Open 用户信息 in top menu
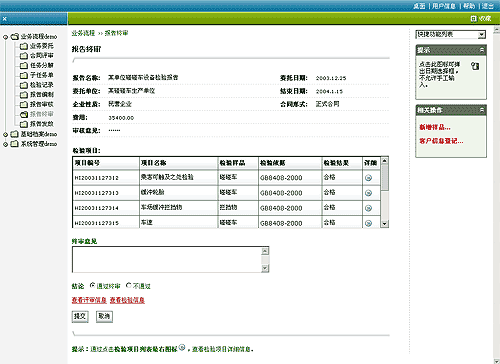 tap(444, 6)
